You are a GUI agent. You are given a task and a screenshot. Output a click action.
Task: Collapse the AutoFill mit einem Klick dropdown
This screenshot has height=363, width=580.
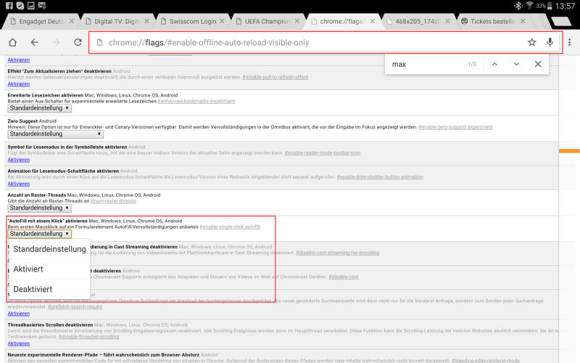(x=40, y=234)
